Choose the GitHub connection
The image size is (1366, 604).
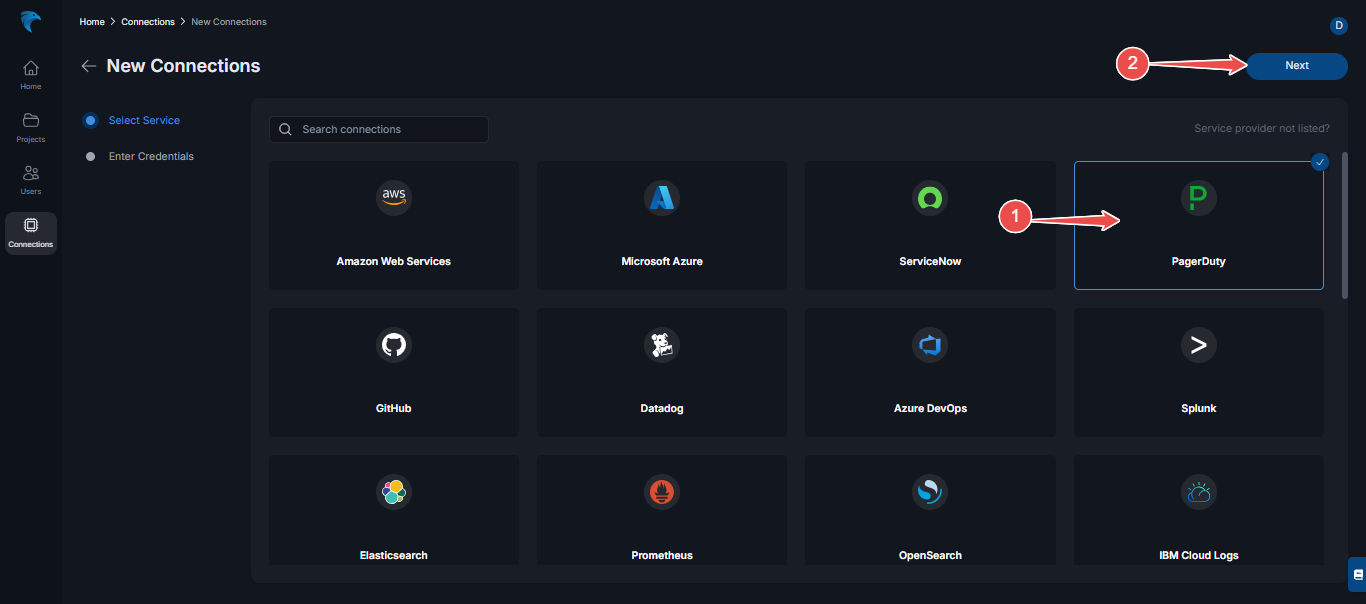point(393,372)
